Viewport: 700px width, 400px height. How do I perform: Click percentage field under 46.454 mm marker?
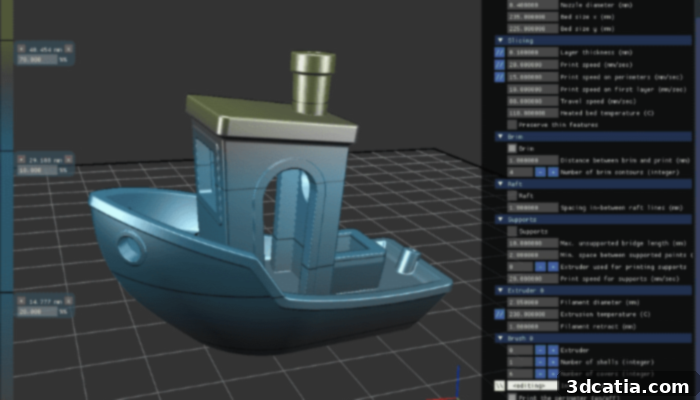[38, 59]
